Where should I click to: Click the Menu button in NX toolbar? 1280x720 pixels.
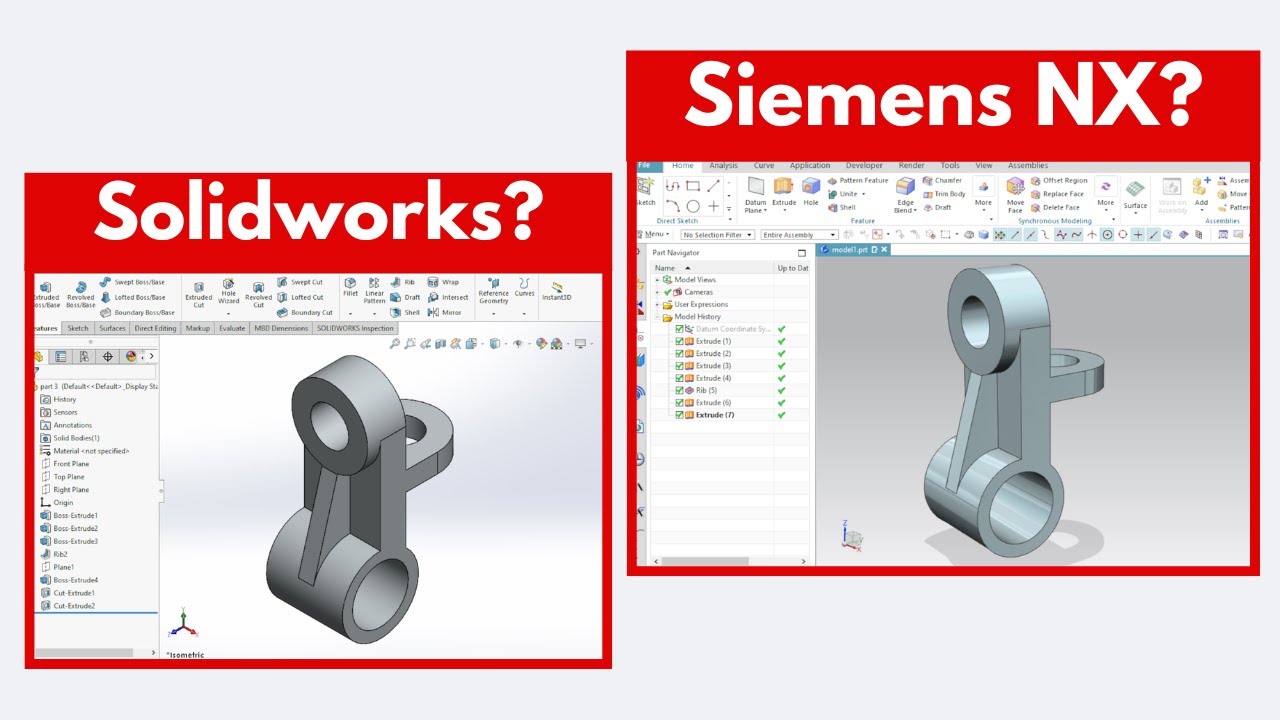click(x=656, y=235)
